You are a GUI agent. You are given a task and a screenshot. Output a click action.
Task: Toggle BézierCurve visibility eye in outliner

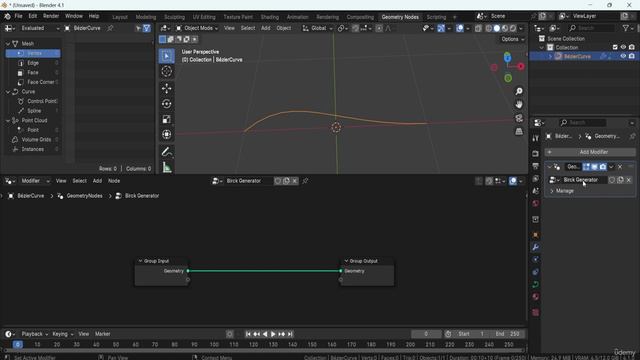[623, 56]
